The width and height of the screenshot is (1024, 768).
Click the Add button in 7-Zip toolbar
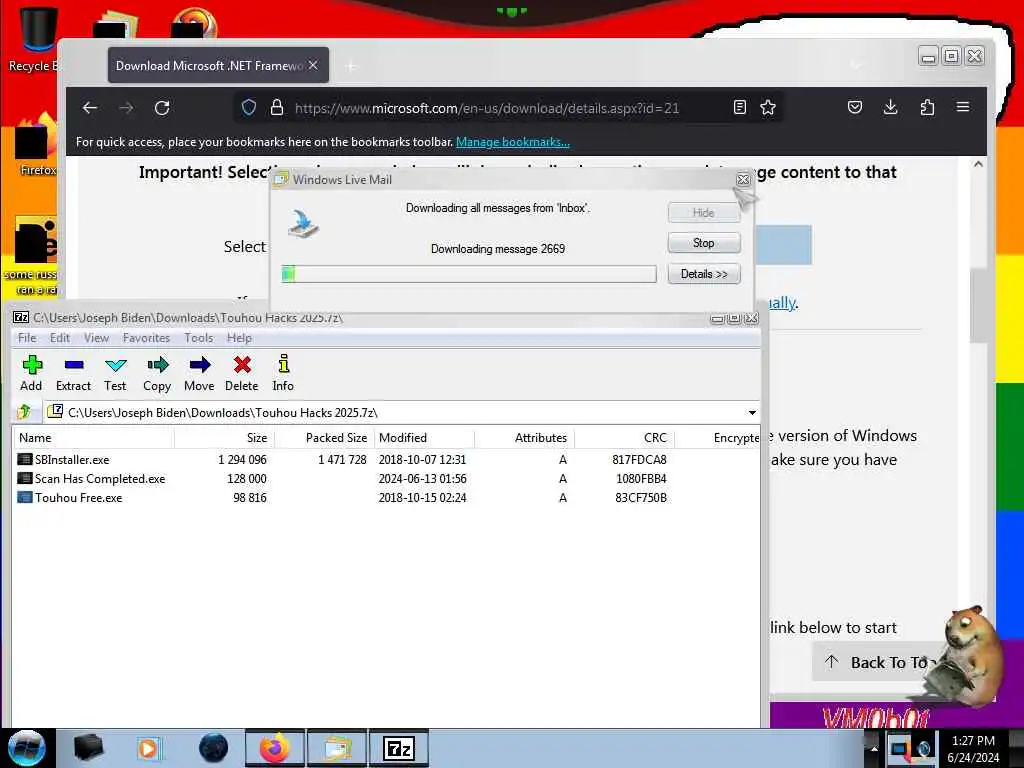(31, 373)
